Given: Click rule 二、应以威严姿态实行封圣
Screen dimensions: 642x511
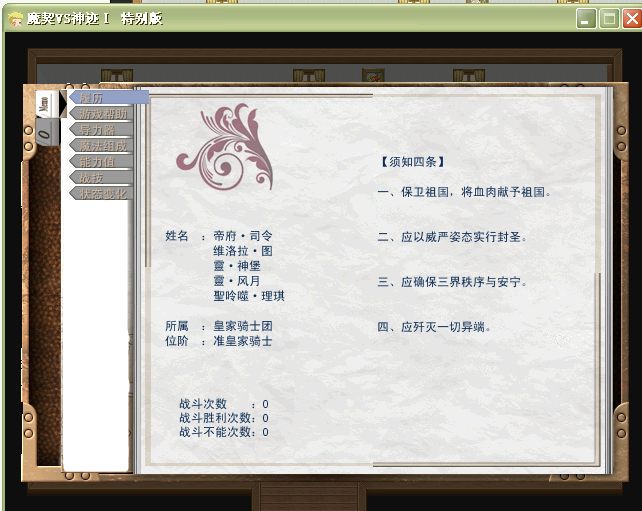Looking at the screenshot, I should pos(452,237).
